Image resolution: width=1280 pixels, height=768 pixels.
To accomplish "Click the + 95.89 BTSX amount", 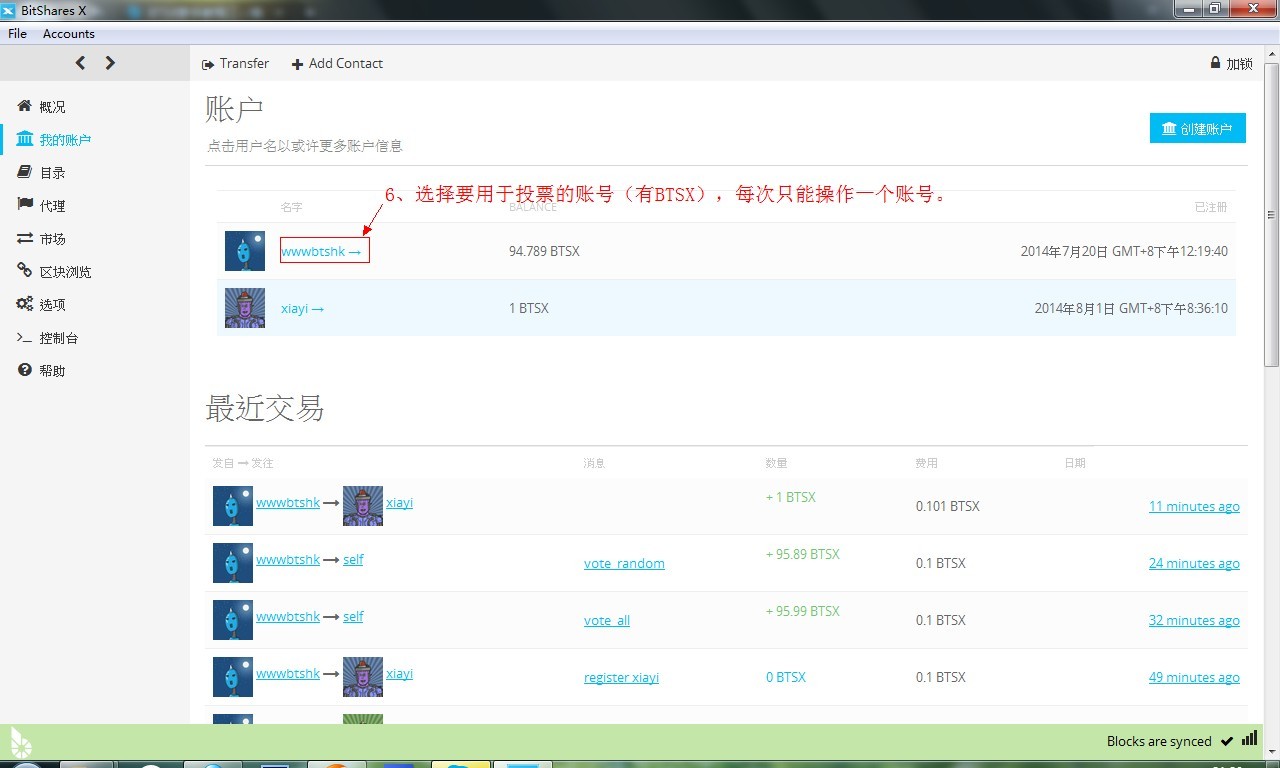I will [x=803, y=554].
